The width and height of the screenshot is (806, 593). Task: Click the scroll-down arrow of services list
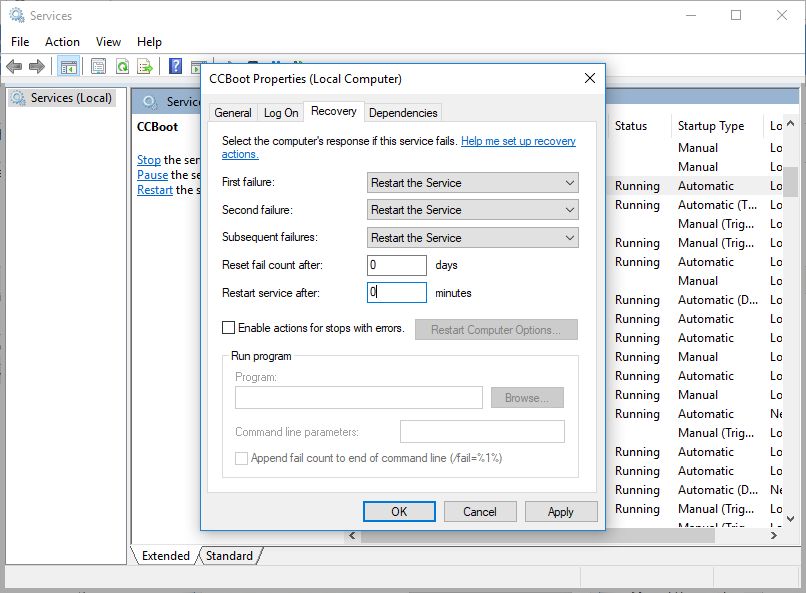pos(790,518)
